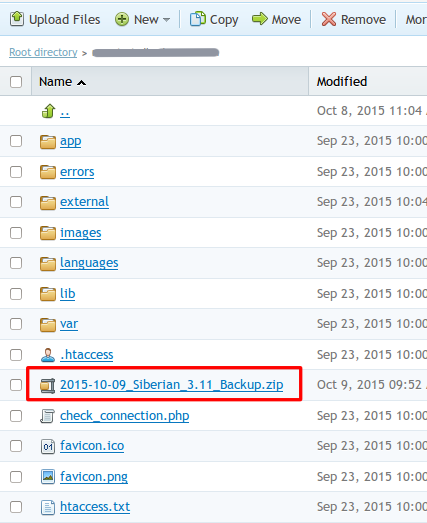Check the box beside the app folder

click(x=16, y=141)
